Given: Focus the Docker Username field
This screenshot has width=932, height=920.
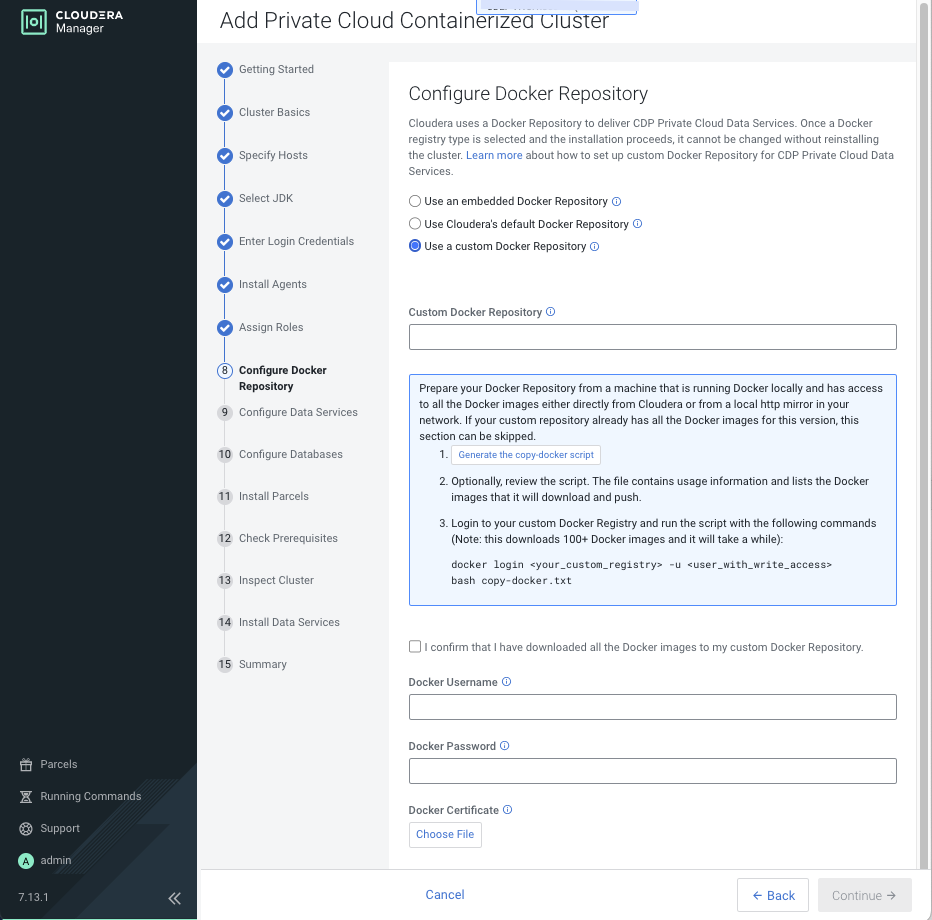Looking at the screenshot, I should pyautogui.click(x=652, y=707).
